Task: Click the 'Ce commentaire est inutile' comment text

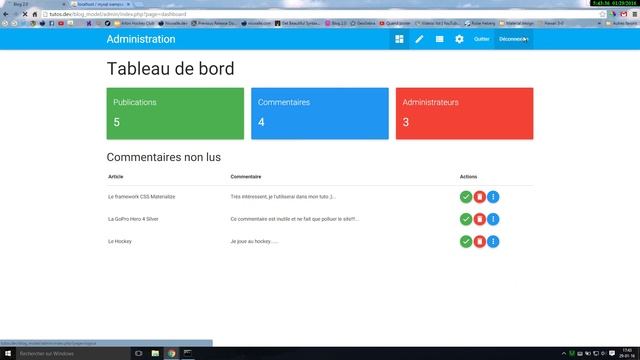Action: pos(295,219)
